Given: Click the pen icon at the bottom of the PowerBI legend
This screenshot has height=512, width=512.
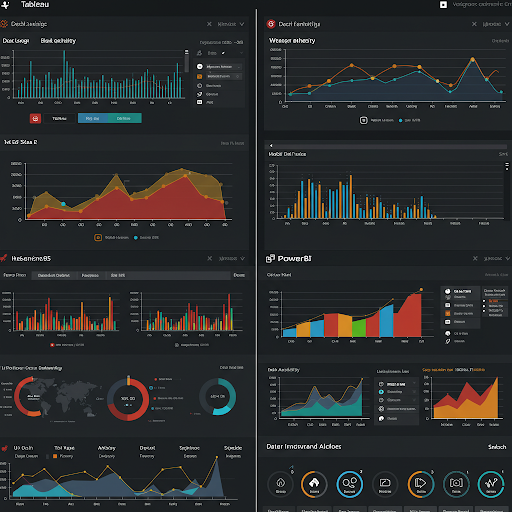Looking at the screenshot, I should (x=448, y=341).
